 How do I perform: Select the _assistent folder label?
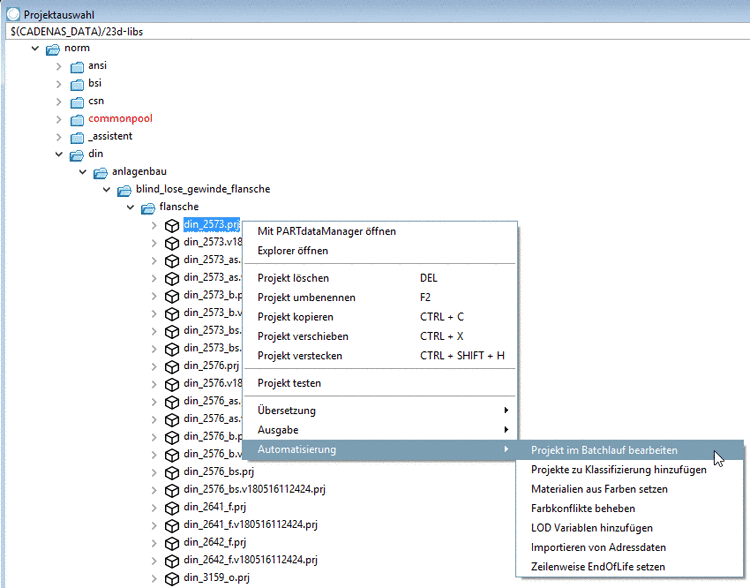pos(110,136)
